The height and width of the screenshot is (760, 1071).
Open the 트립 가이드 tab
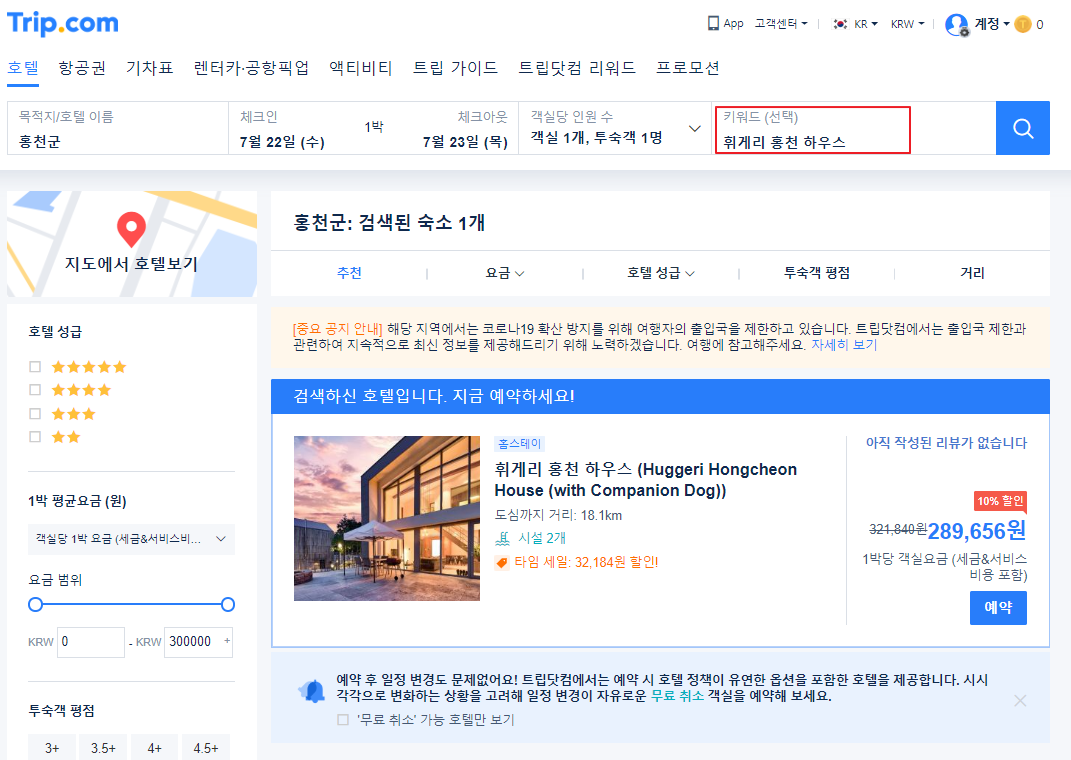(455, 68)
